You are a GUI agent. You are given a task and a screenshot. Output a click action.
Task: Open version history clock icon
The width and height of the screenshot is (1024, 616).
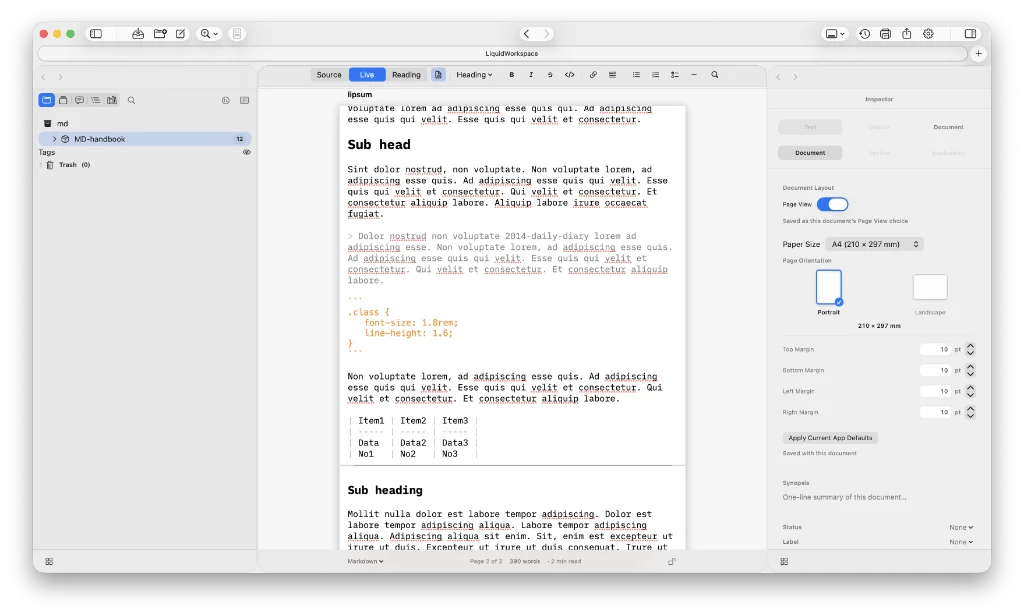[x=865, y=34]
